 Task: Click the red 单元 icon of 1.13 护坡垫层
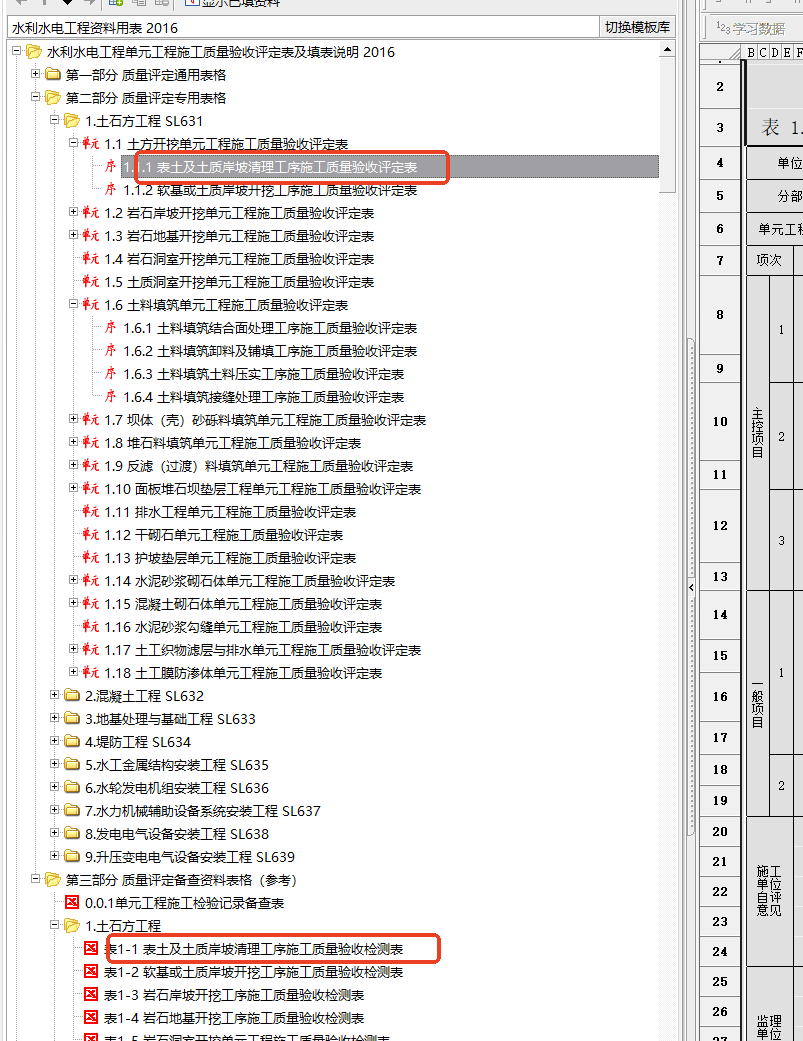(91, 558)
